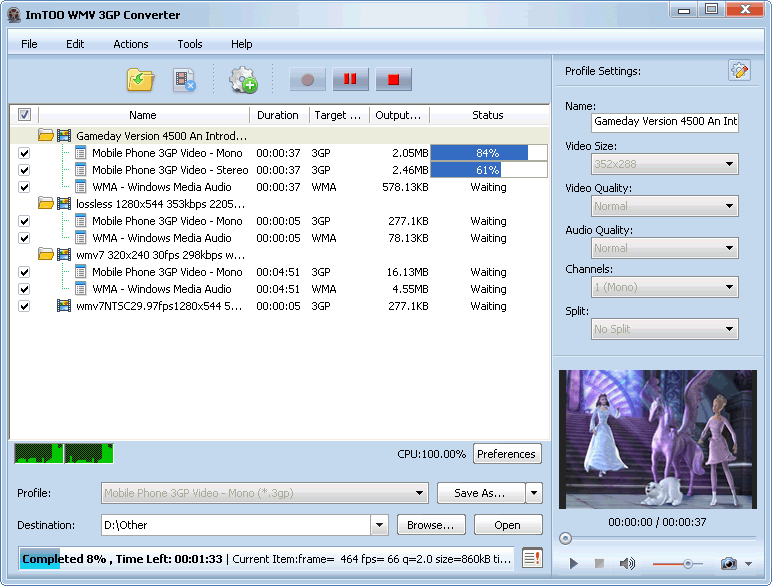The image size is (772, 586).
Task: Take a snapshot with the camera icon
Action: pyautogui.click(x=729, y=564)
